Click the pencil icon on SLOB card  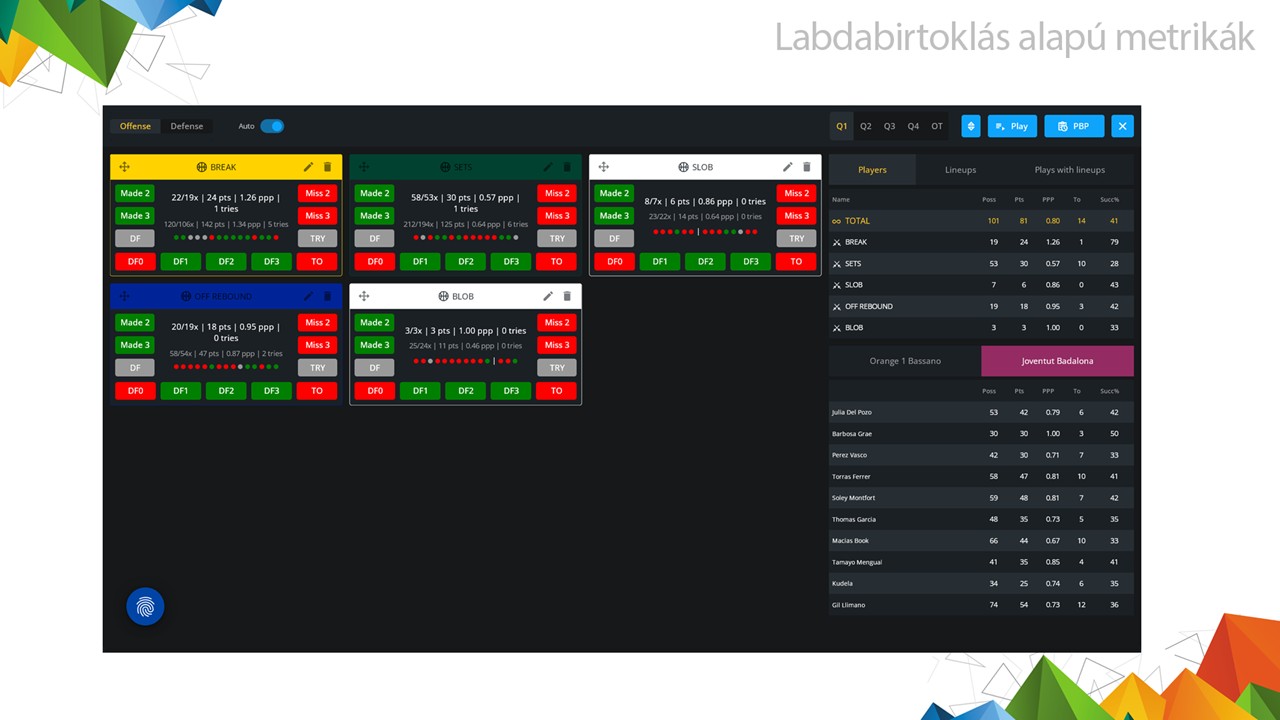click(787, 167)
